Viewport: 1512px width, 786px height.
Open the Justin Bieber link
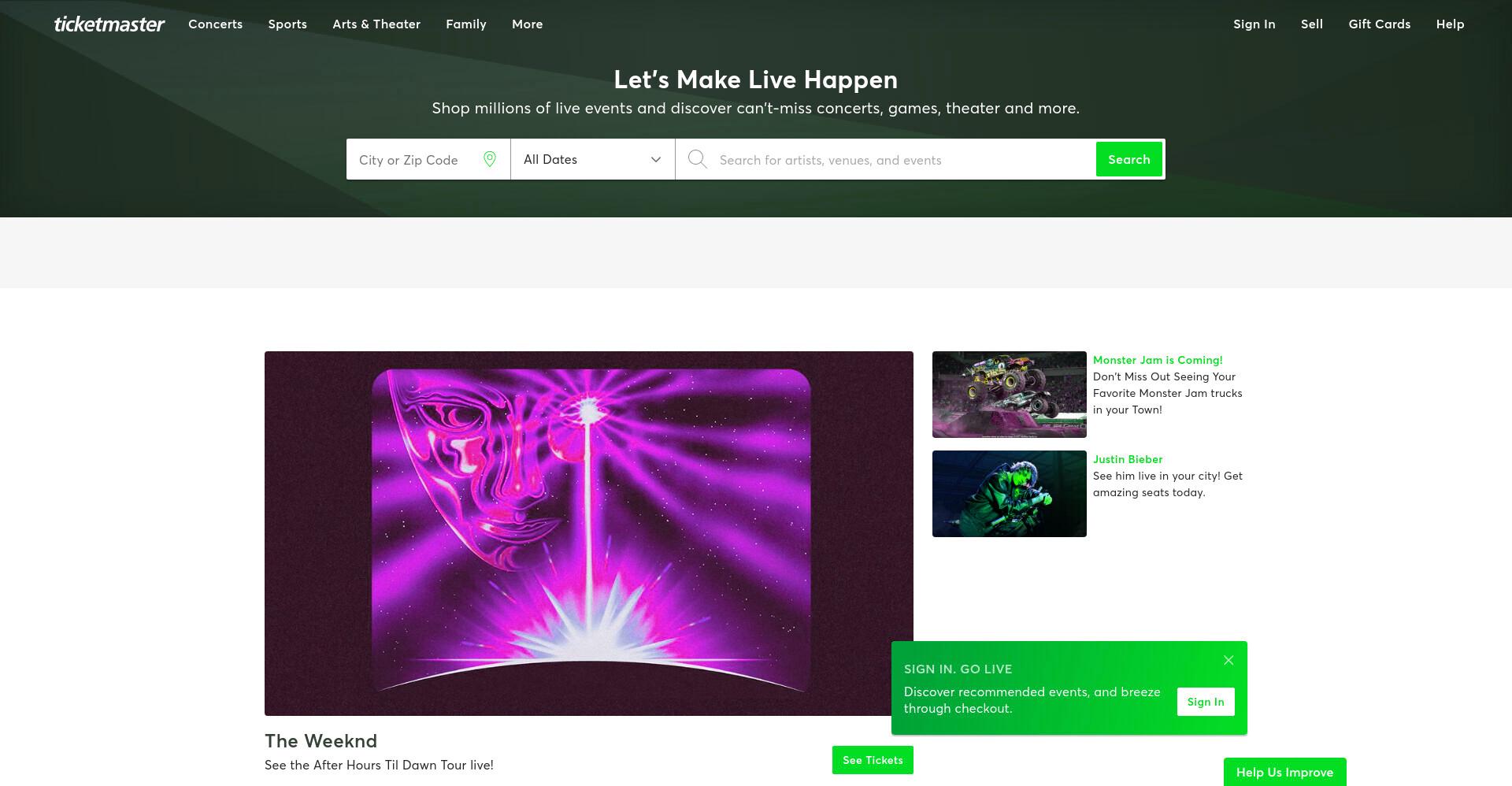tap(1128, 459)
